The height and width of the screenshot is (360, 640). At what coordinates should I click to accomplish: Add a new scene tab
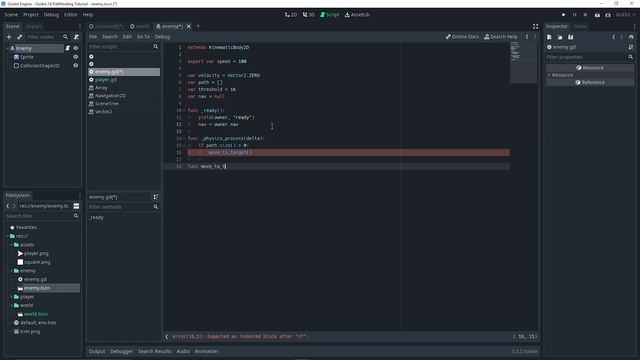199,27
